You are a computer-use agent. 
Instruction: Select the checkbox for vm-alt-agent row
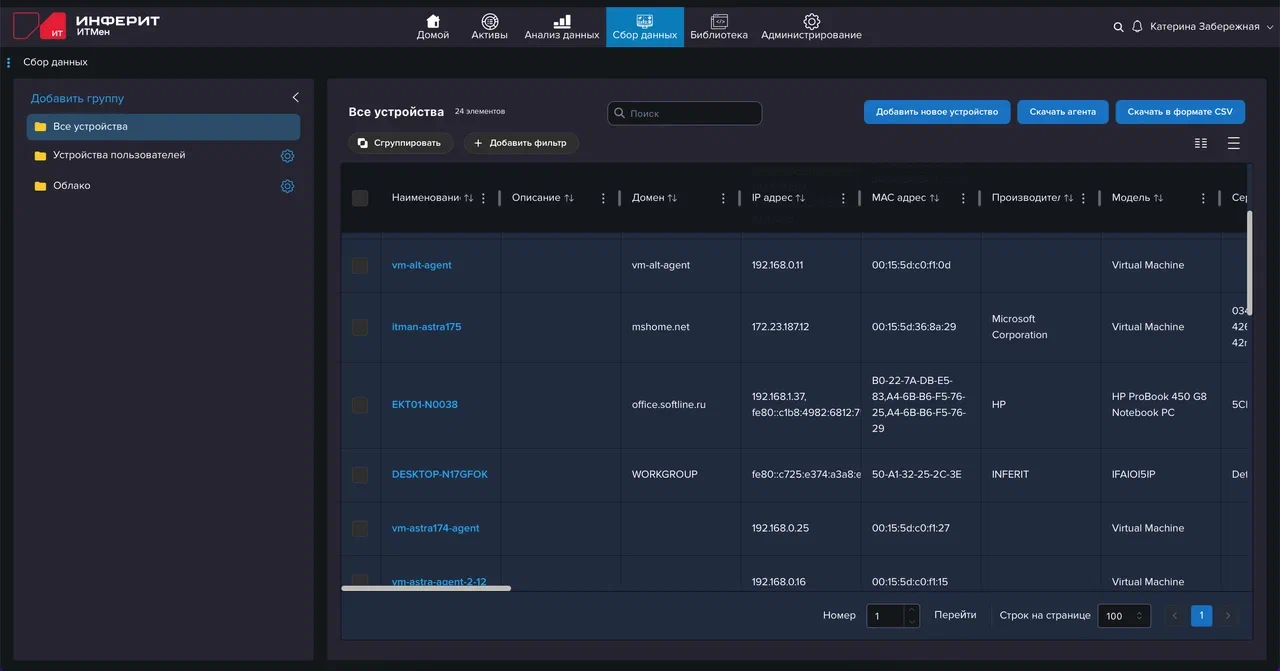360,266
